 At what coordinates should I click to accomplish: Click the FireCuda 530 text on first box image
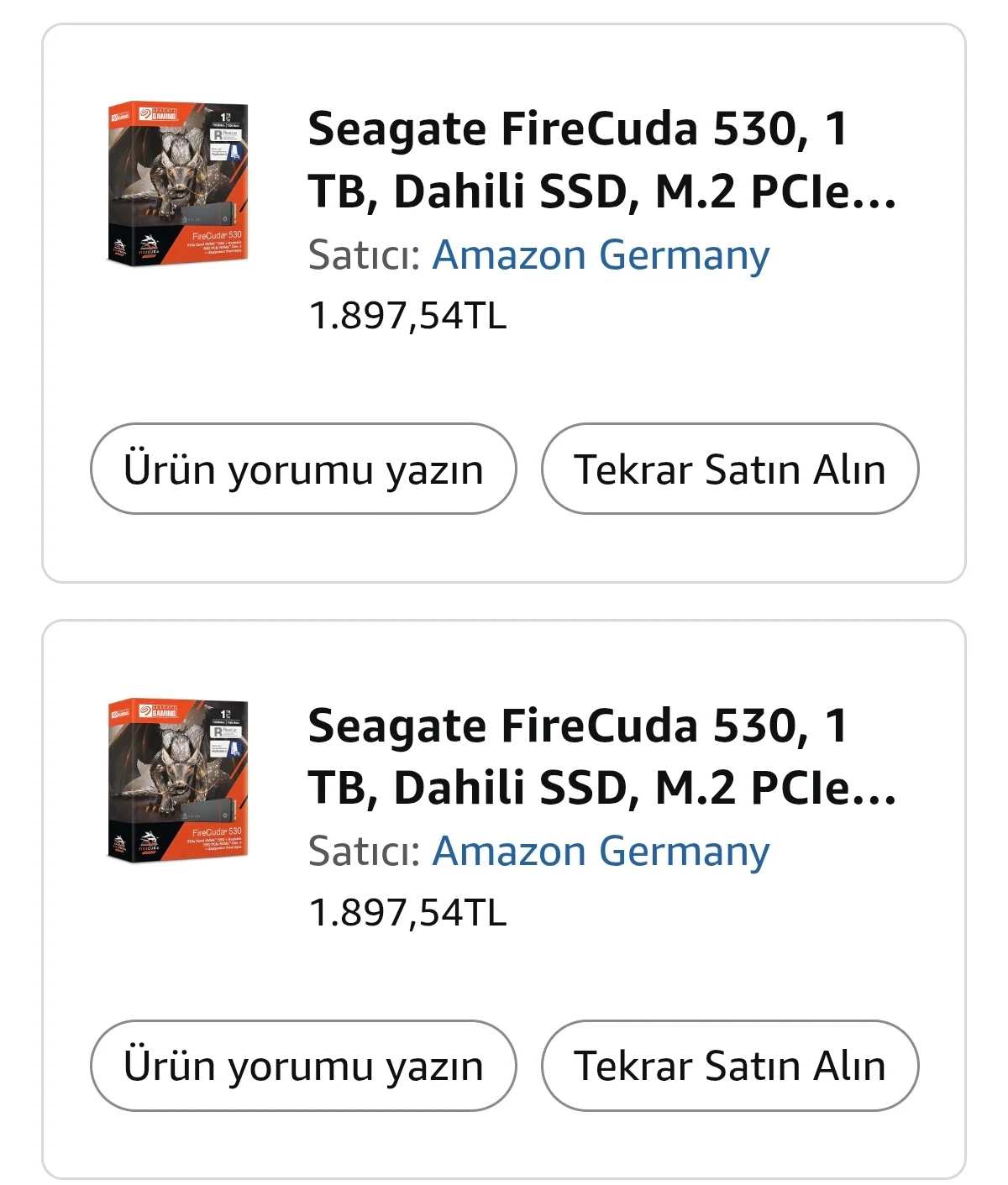pyautogui.click(x=217, y=235)
